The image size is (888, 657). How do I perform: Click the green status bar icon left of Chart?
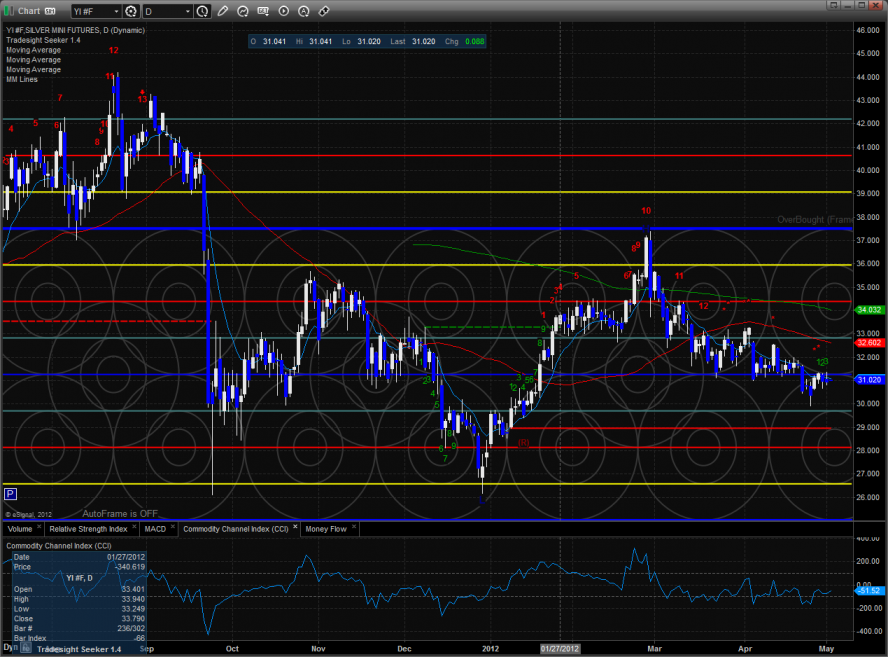[x=8, y=11]
